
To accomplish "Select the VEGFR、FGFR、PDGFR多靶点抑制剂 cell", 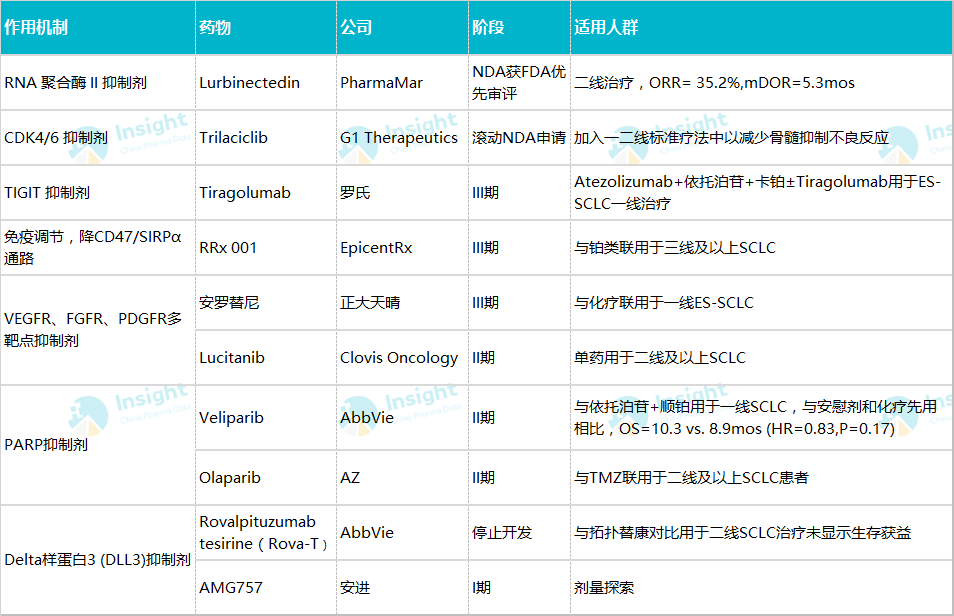I will point(97,330).
